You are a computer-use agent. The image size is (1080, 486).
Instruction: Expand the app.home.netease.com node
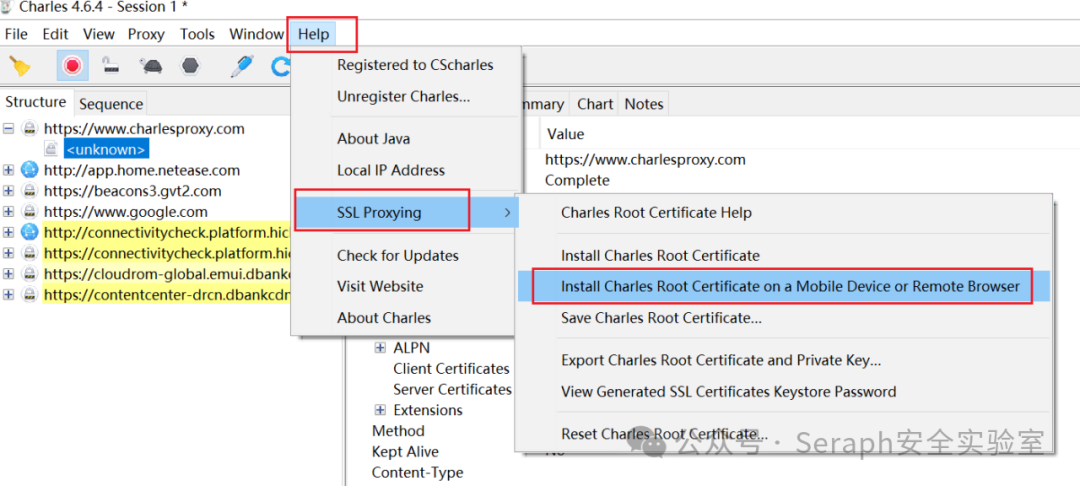(8, 170)
